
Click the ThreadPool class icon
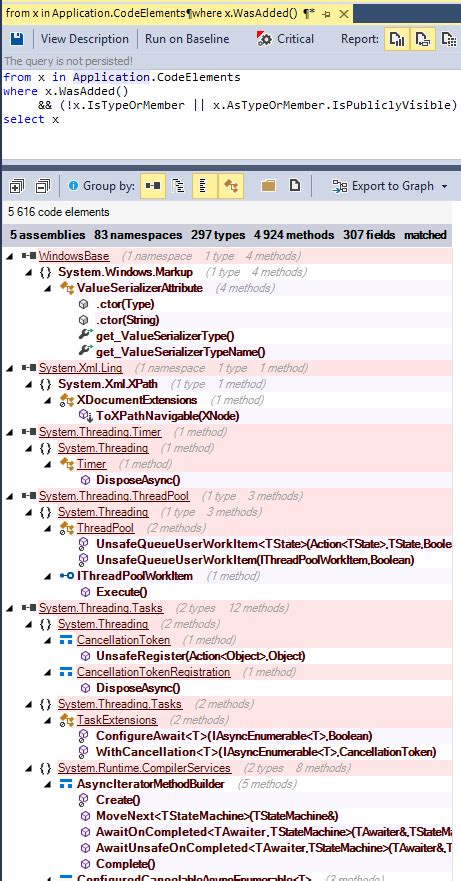point(66,528)
